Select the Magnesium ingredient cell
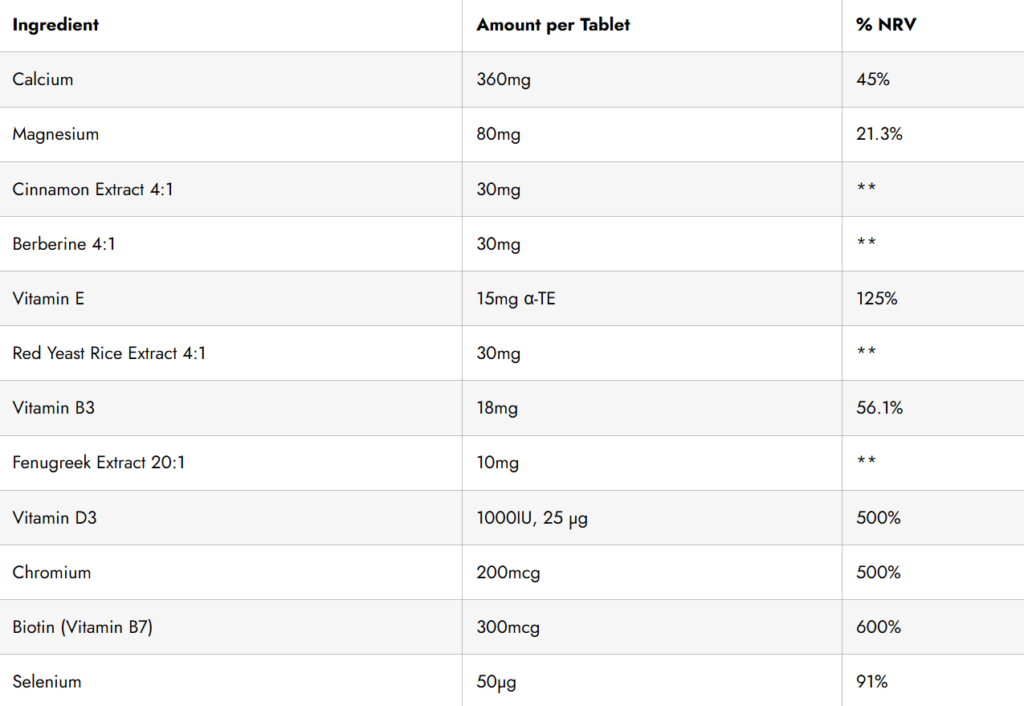Screen dimensions: 1024x706 [55, 134]
